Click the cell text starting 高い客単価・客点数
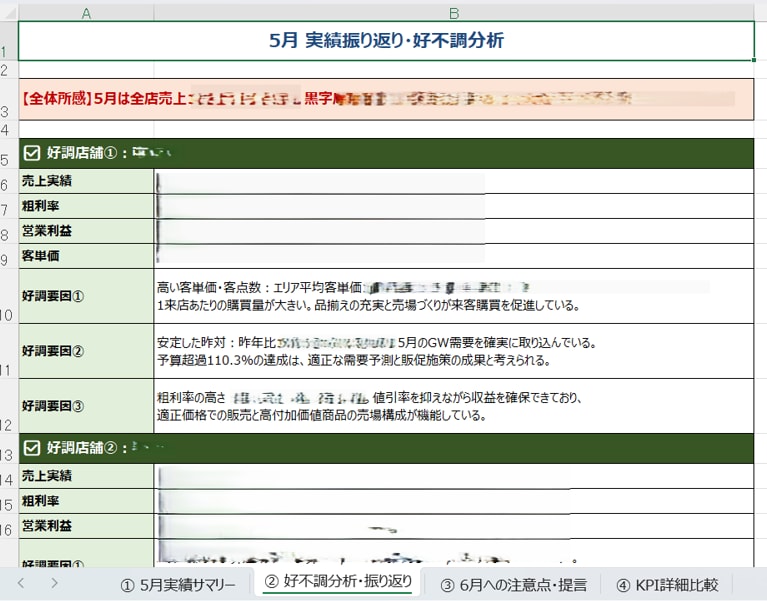Screen dimensions: 767x601 tap(368, 296)
